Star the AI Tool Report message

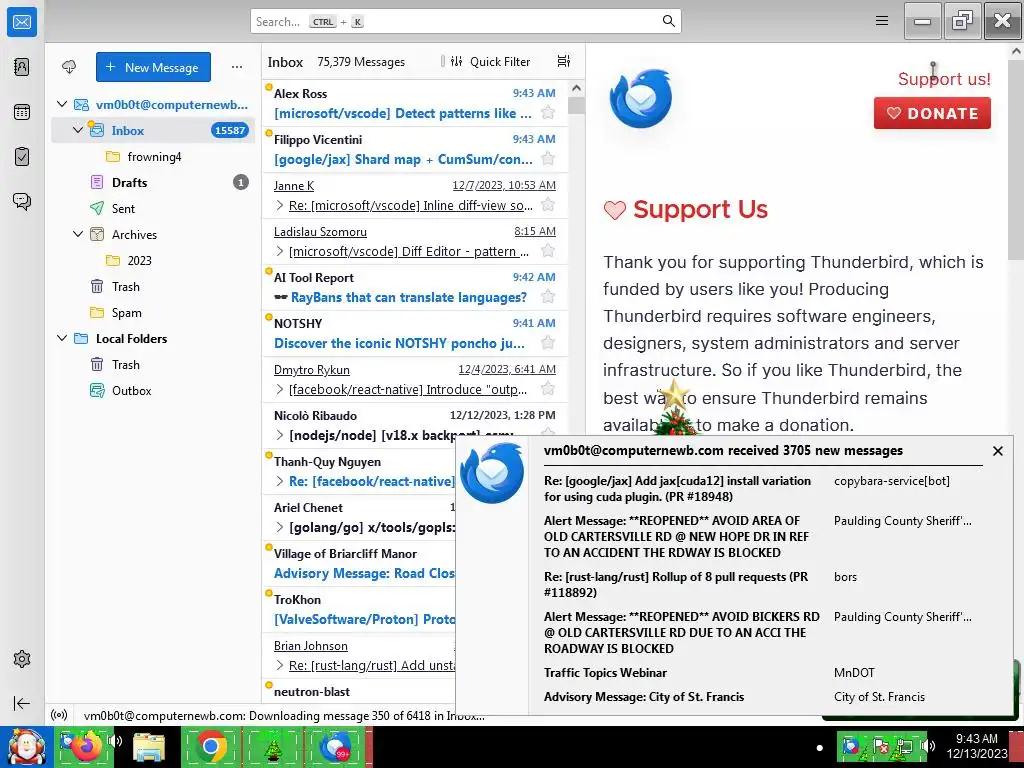coord(548,297)
